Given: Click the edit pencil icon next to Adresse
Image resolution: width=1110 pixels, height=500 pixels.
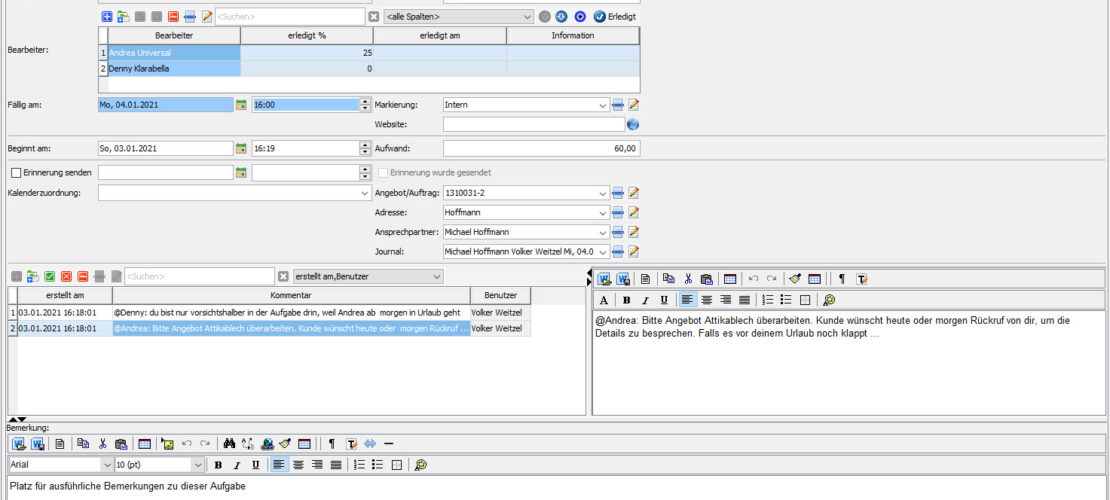Looking at the screenshot, I should tap(632, 212).
